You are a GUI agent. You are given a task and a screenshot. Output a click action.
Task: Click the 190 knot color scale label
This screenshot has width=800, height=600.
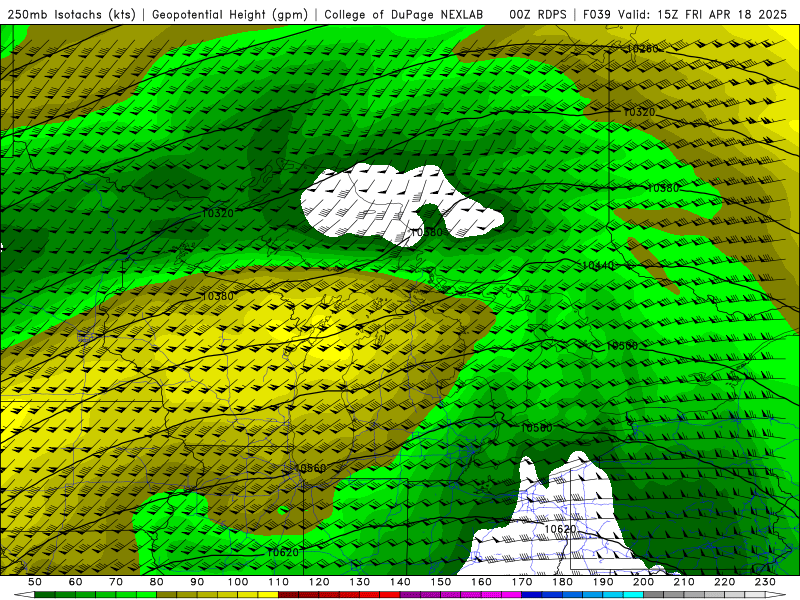603,582
